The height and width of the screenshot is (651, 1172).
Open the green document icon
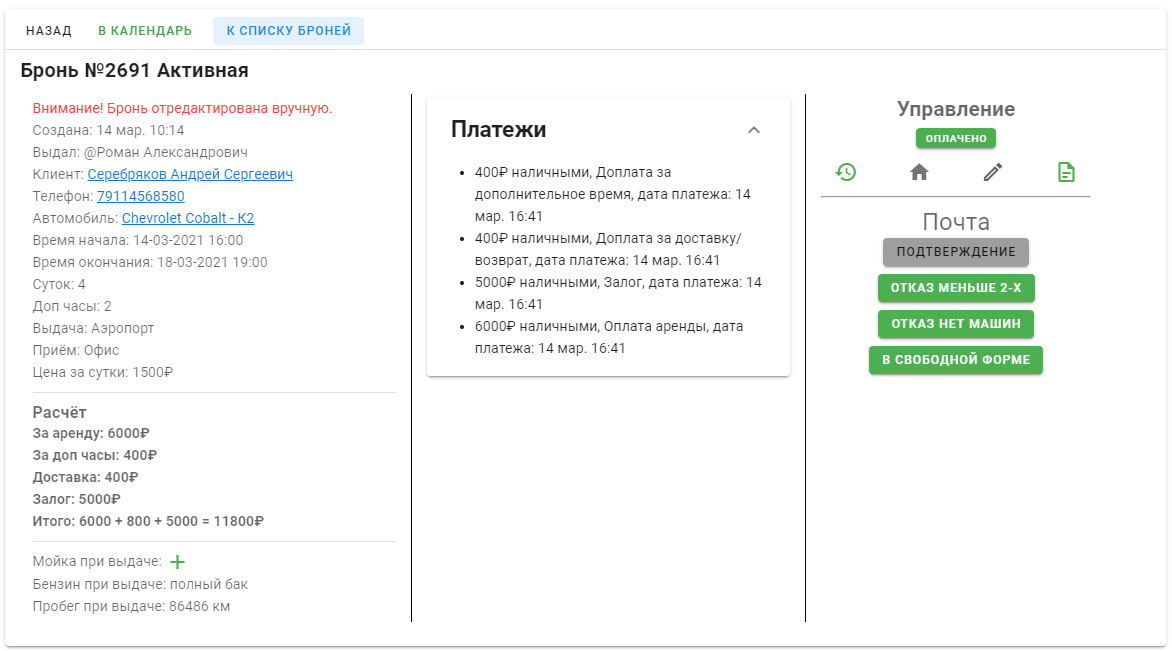click(1066, 173)
